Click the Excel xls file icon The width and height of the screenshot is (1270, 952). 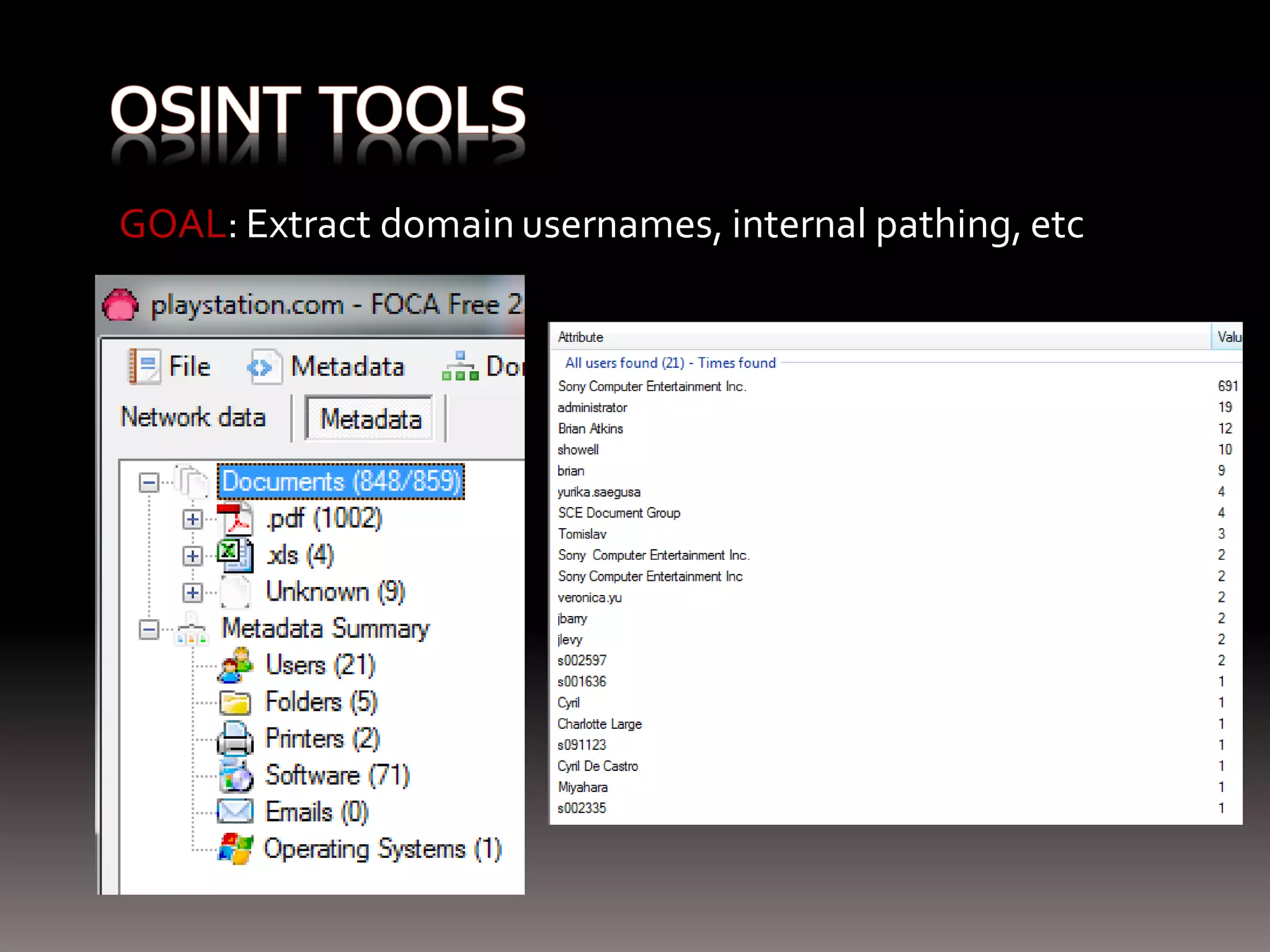pyautogui.click(x=235, y=555)
